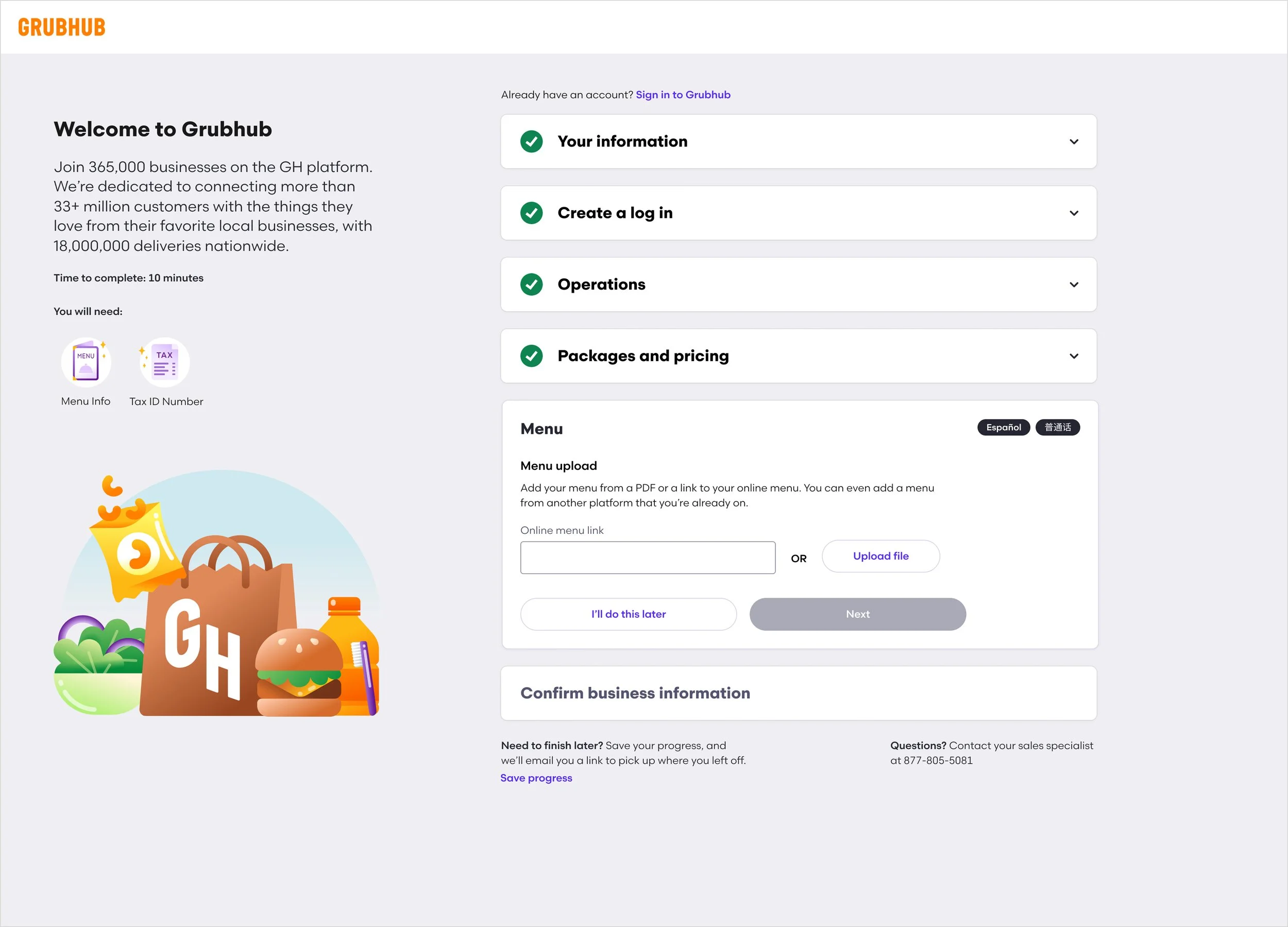Screen dimensions: 1288x927
Task: Click the Menu Info icon
Action: click(x=86, y=362)
